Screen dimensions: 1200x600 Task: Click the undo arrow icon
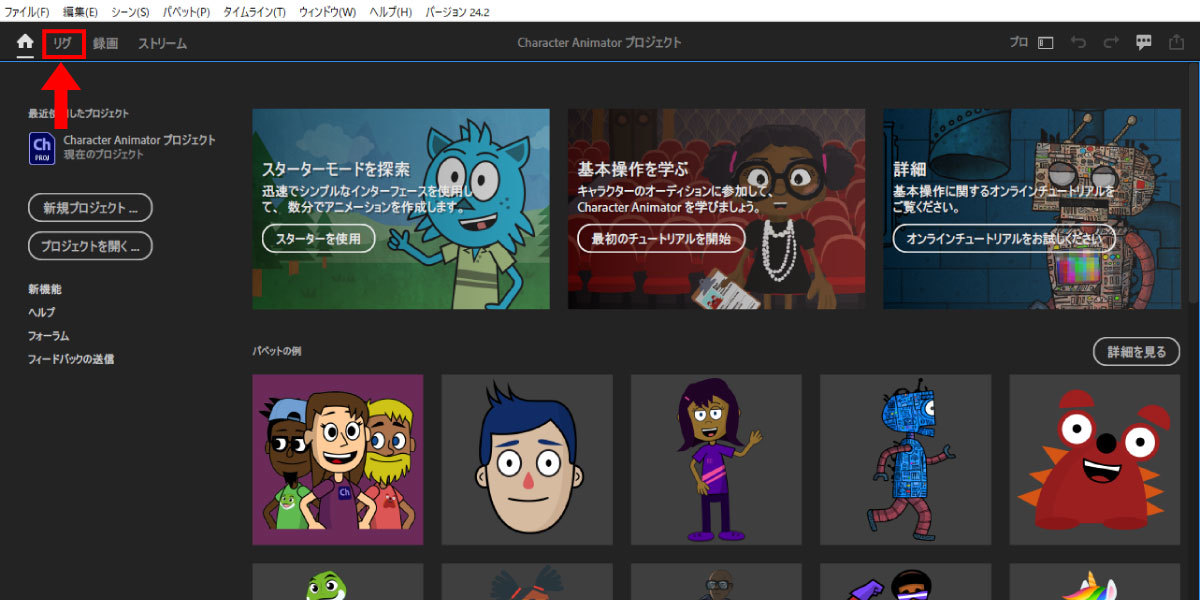click(x=1078, y=43)
